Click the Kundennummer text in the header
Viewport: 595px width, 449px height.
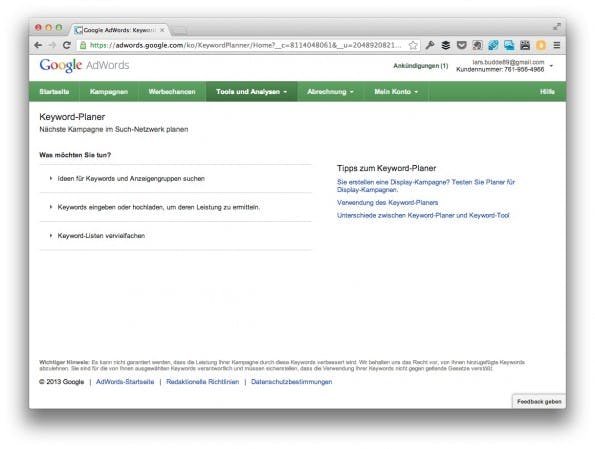point(500,69)
